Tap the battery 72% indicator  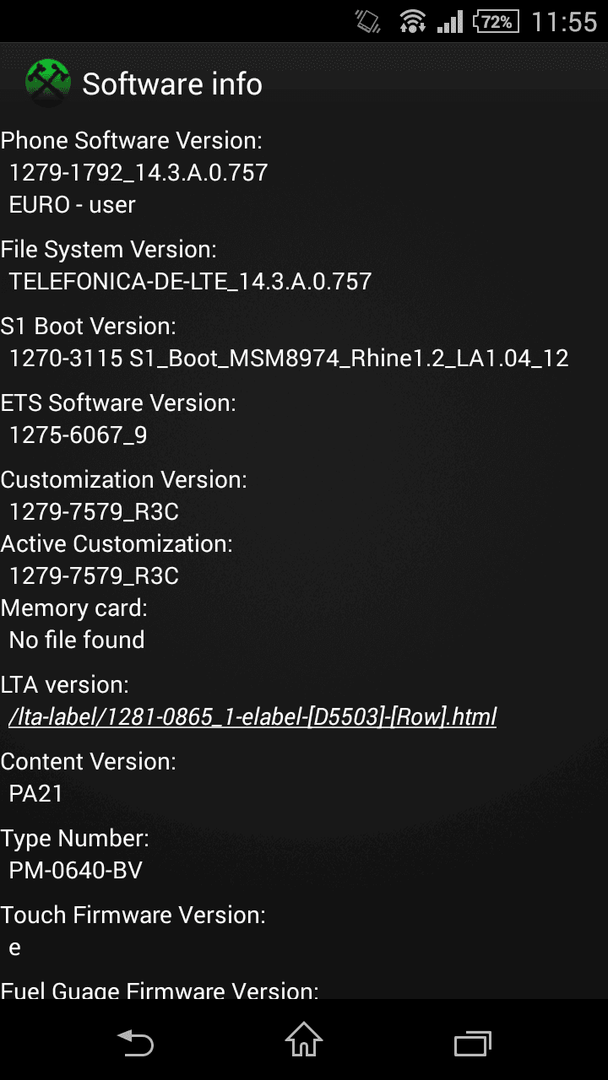pos(496,22)
